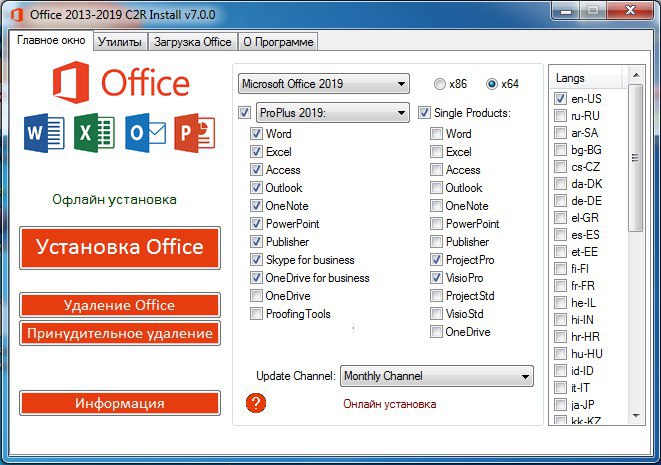Screen dimensions: 661x465
Task: Click the Langs column header
Action: (586, 78)
